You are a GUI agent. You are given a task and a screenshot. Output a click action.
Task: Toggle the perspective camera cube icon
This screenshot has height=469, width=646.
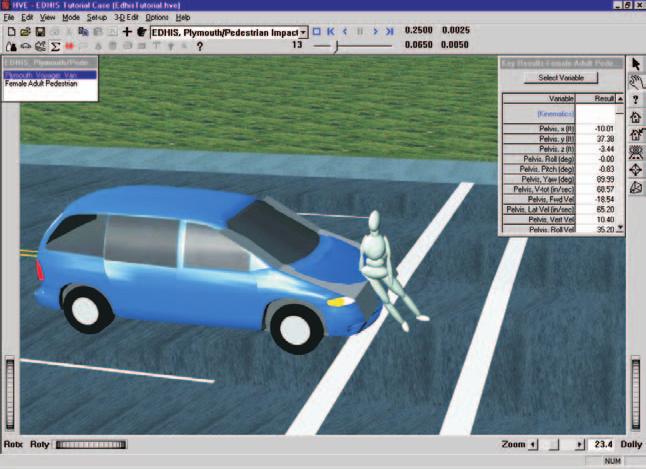pyautogui.click(x=636, y=188)
